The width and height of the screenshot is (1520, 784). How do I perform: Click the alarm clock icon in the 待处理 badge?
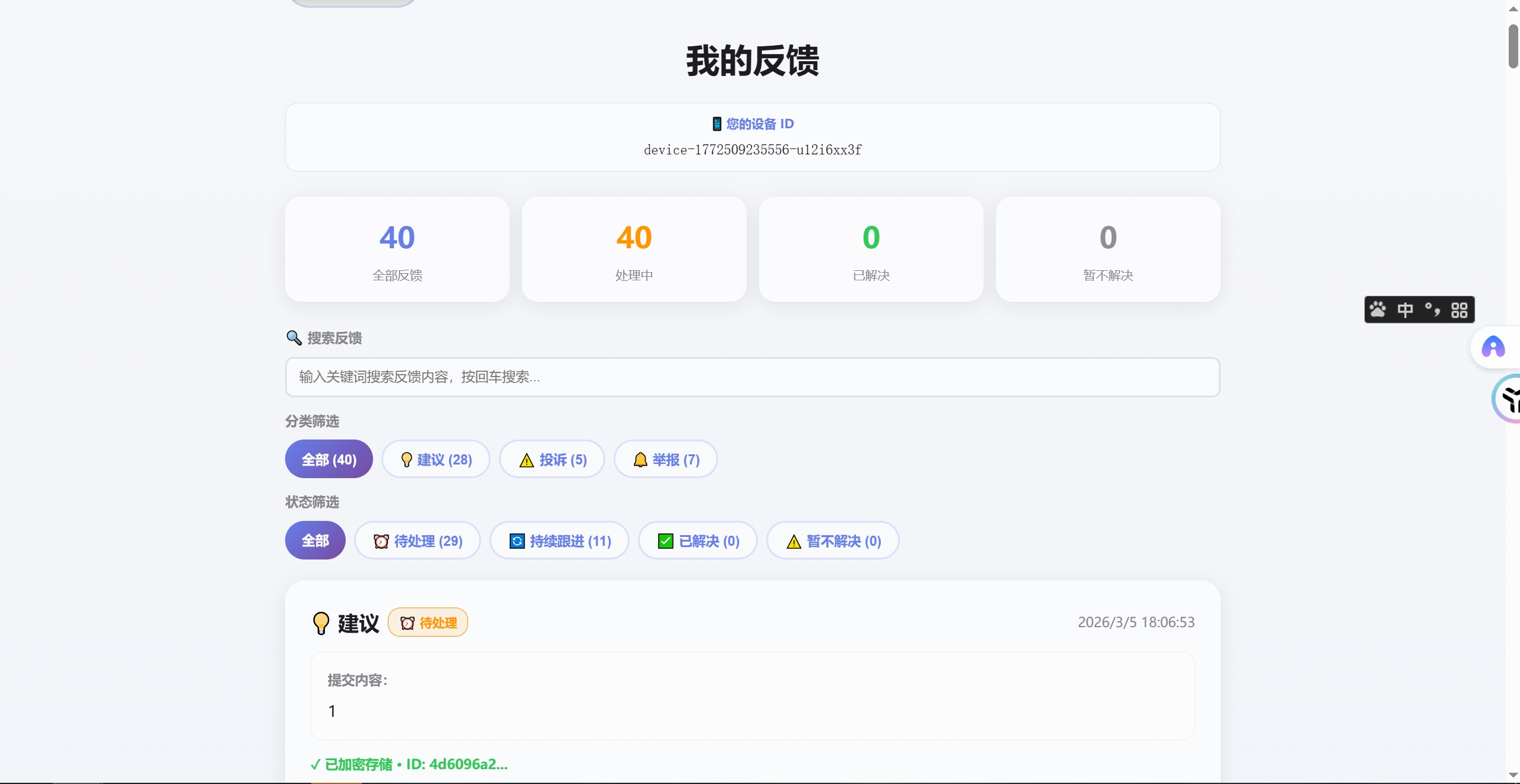pyautogui.click(x=406, y=623)
